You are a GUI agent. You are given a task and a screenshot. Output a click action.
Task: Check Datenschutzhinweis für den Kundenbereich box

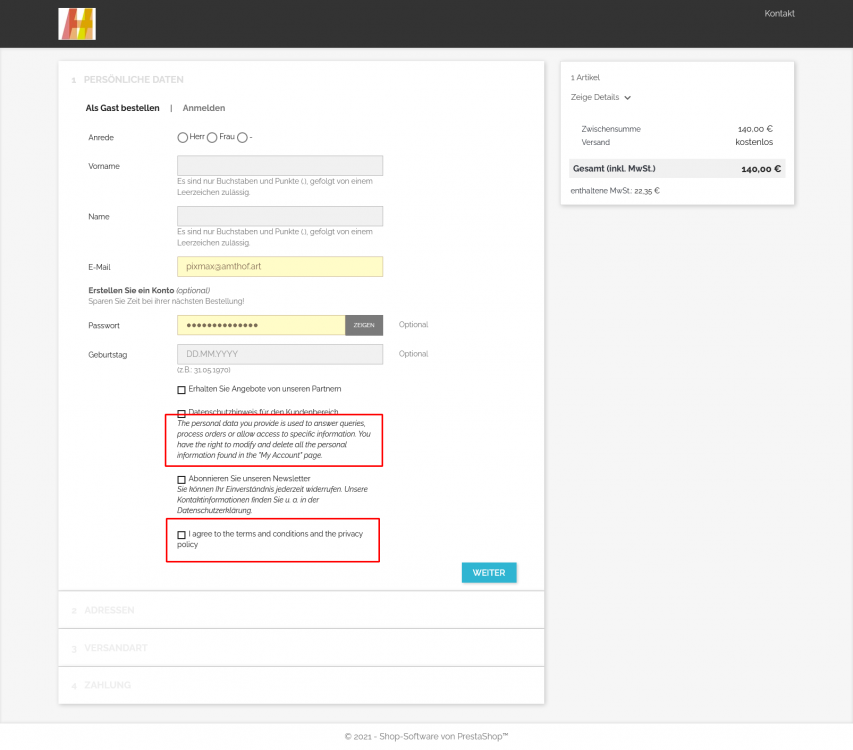click(181, 413)
